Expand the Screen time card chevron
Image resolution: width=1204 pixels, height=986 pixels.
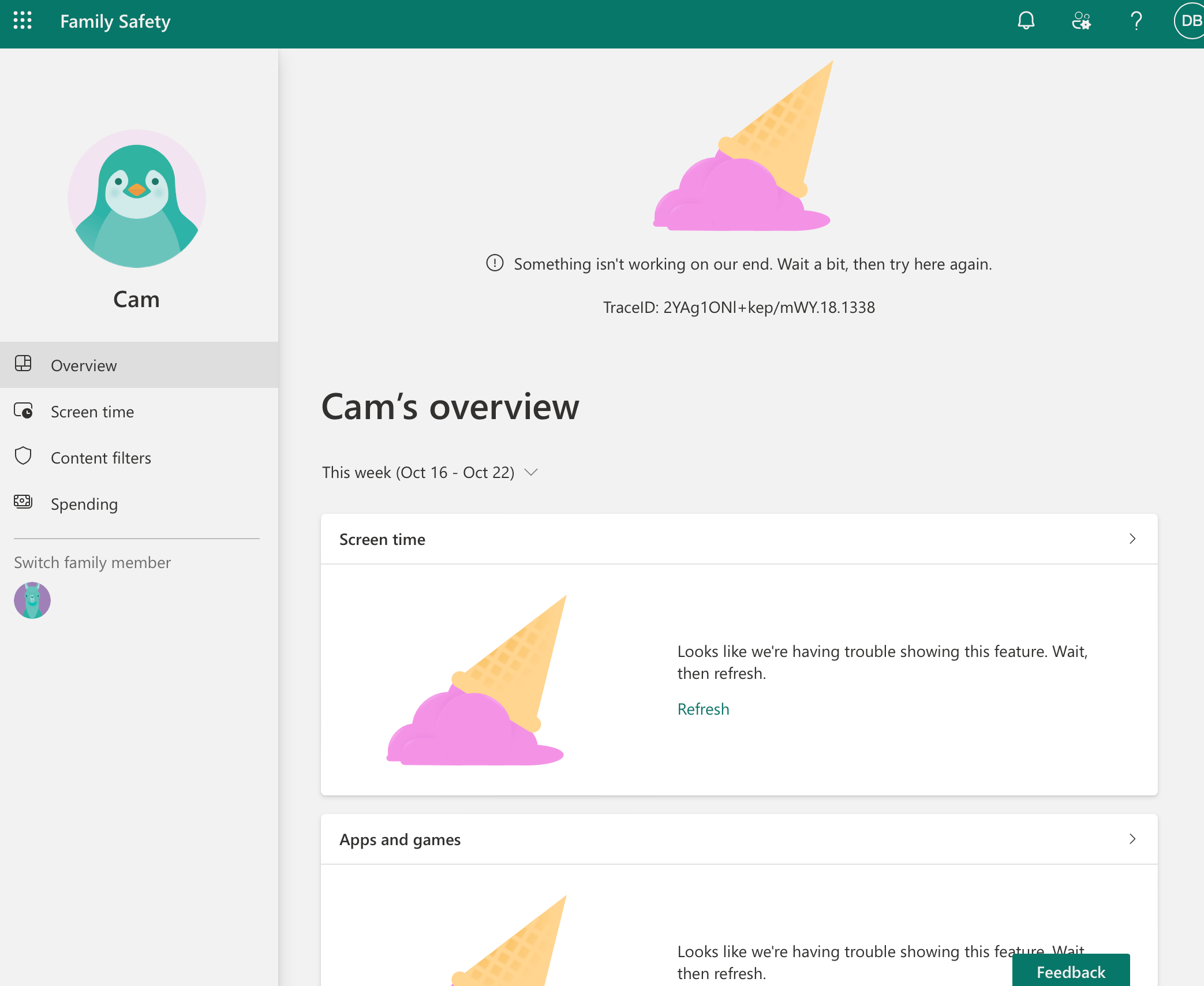1132,539
